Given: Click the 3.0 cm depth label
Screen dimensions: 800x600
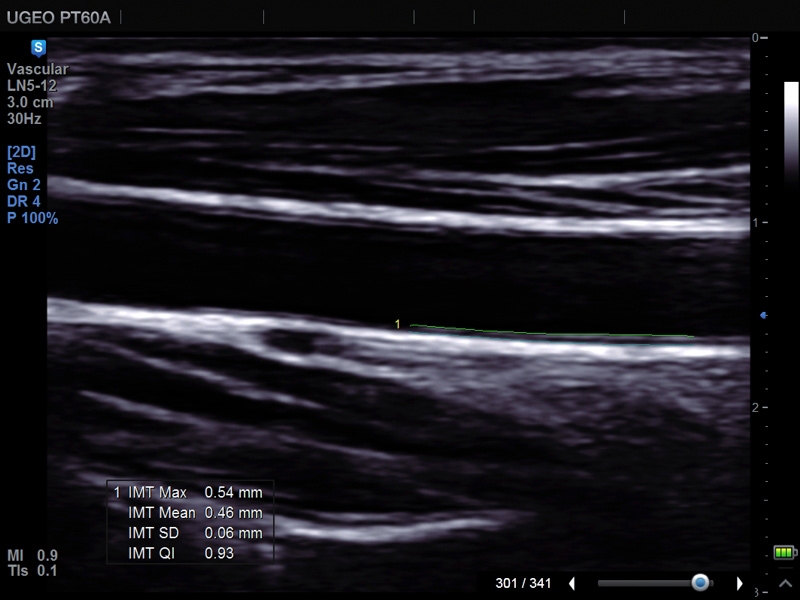Looking at the screenshot, I should 30,102.
